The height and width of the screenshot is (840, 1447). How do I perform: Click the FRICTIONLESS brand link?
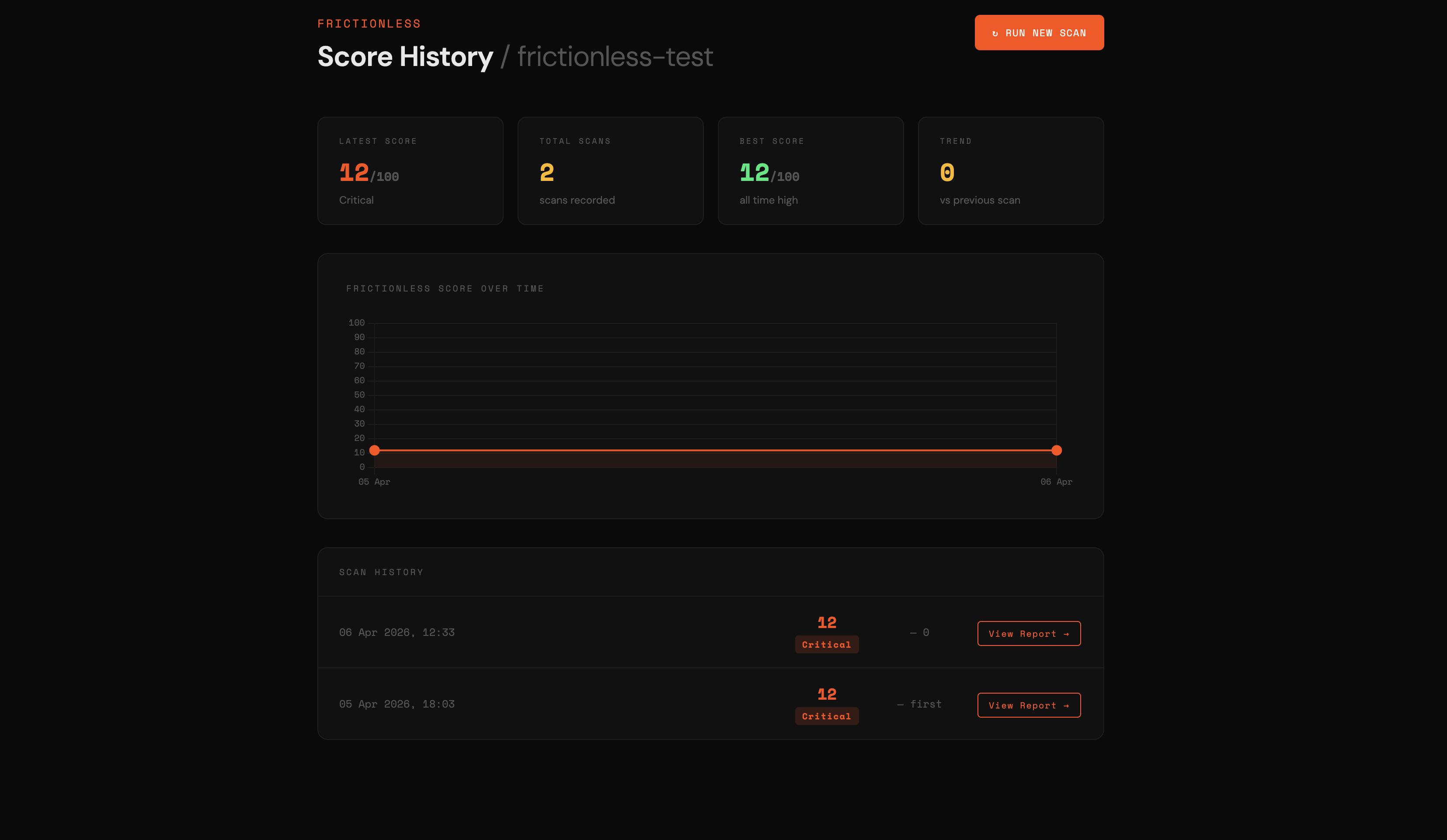369,24
